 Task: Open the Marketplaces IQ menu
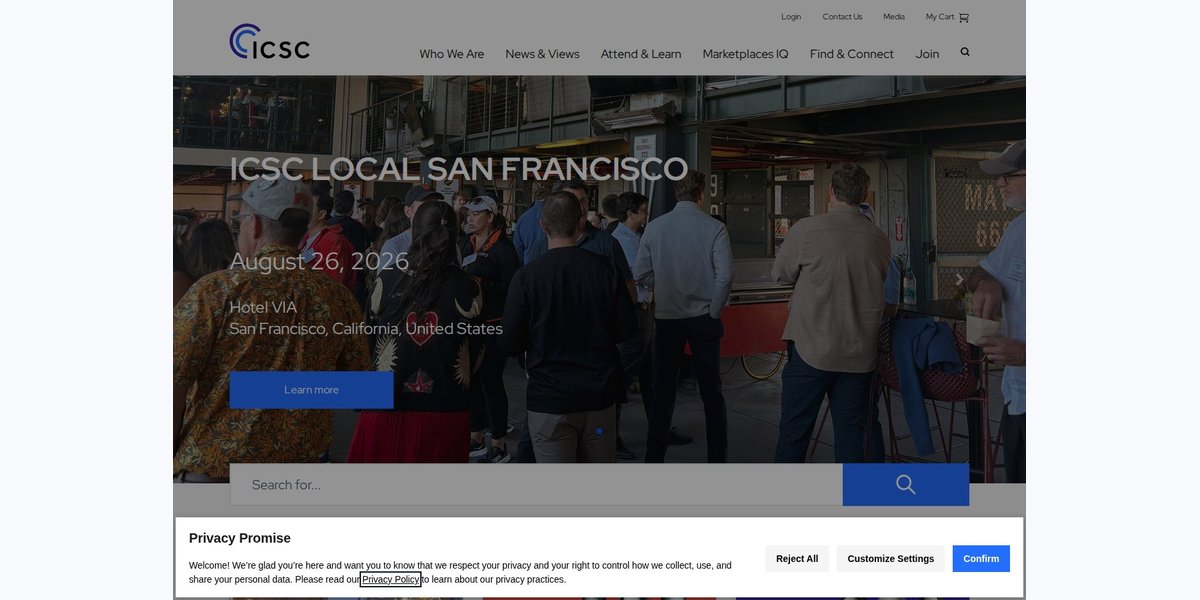pyautogui.click(x=745, y=54)
